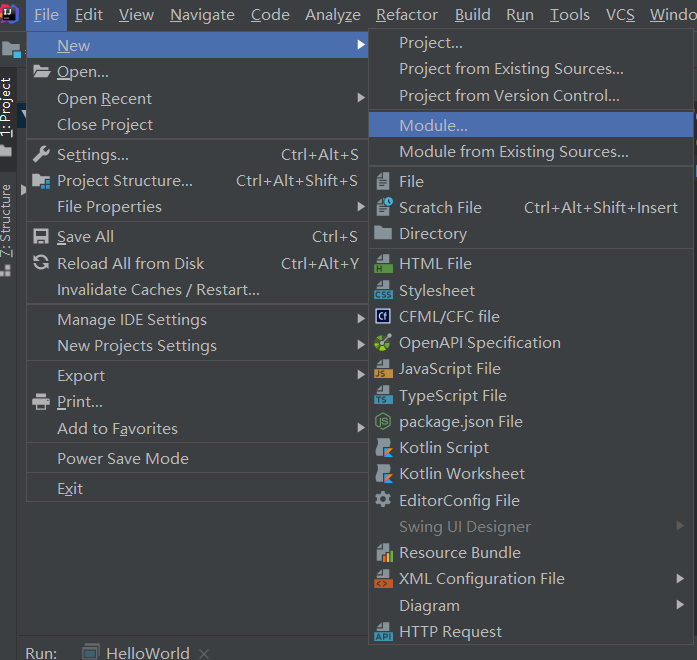This screenshot has width=697, height=660.
Task: Close the HelloWorld run tab
Action: 204,653
